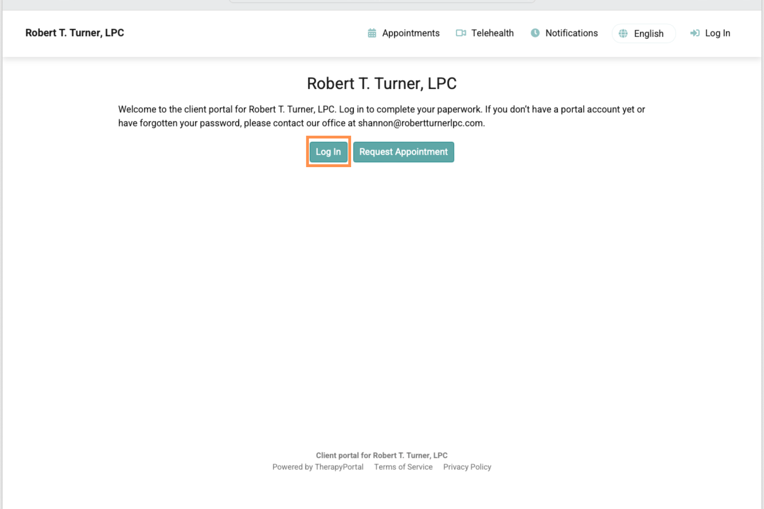This screenshot has height=509, width=764.
Task: Click the teal Log In button
Action: coord(328,152)
